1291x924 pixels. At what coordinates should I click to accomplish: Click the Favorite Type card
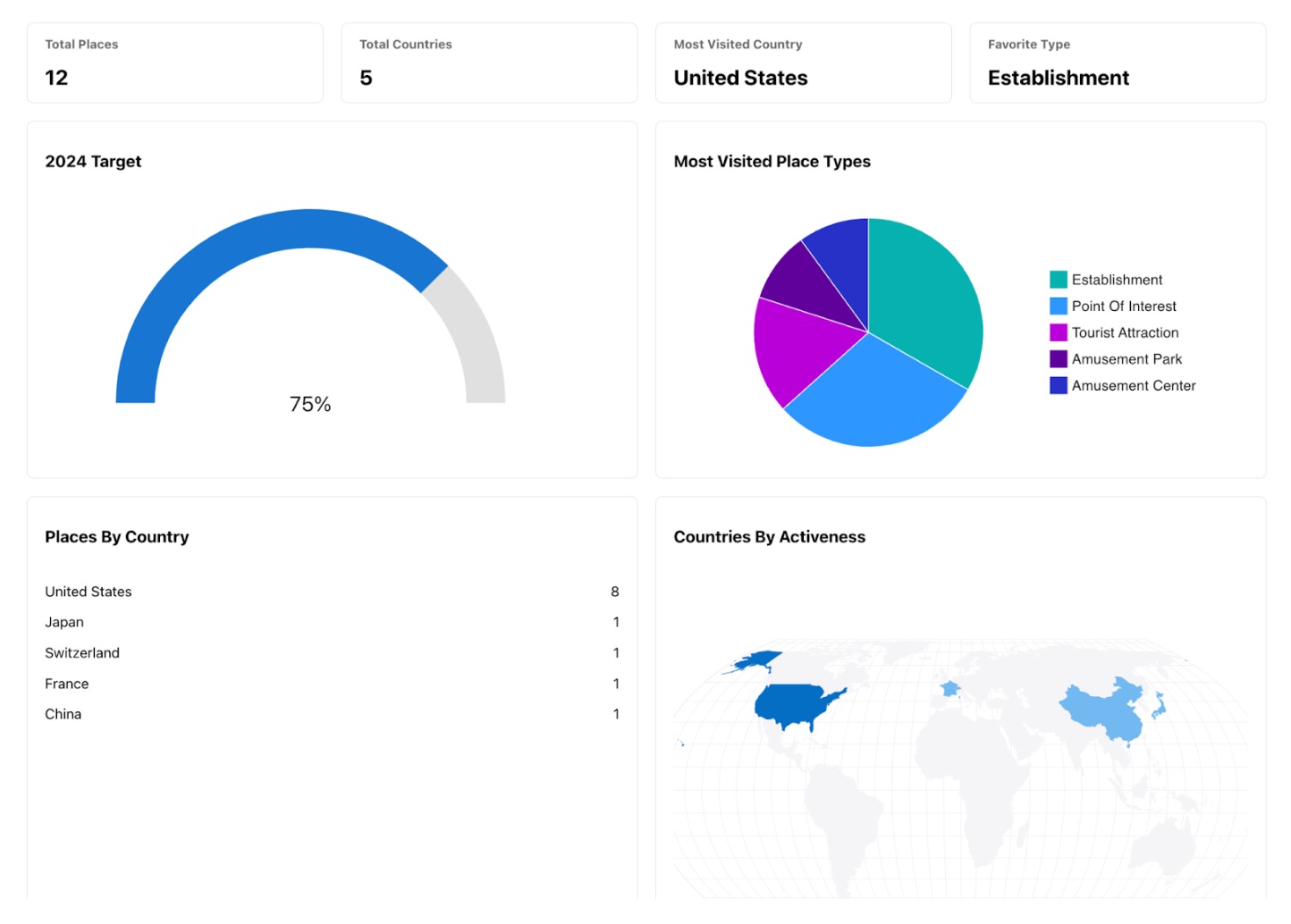click(x=1118, y=63)
